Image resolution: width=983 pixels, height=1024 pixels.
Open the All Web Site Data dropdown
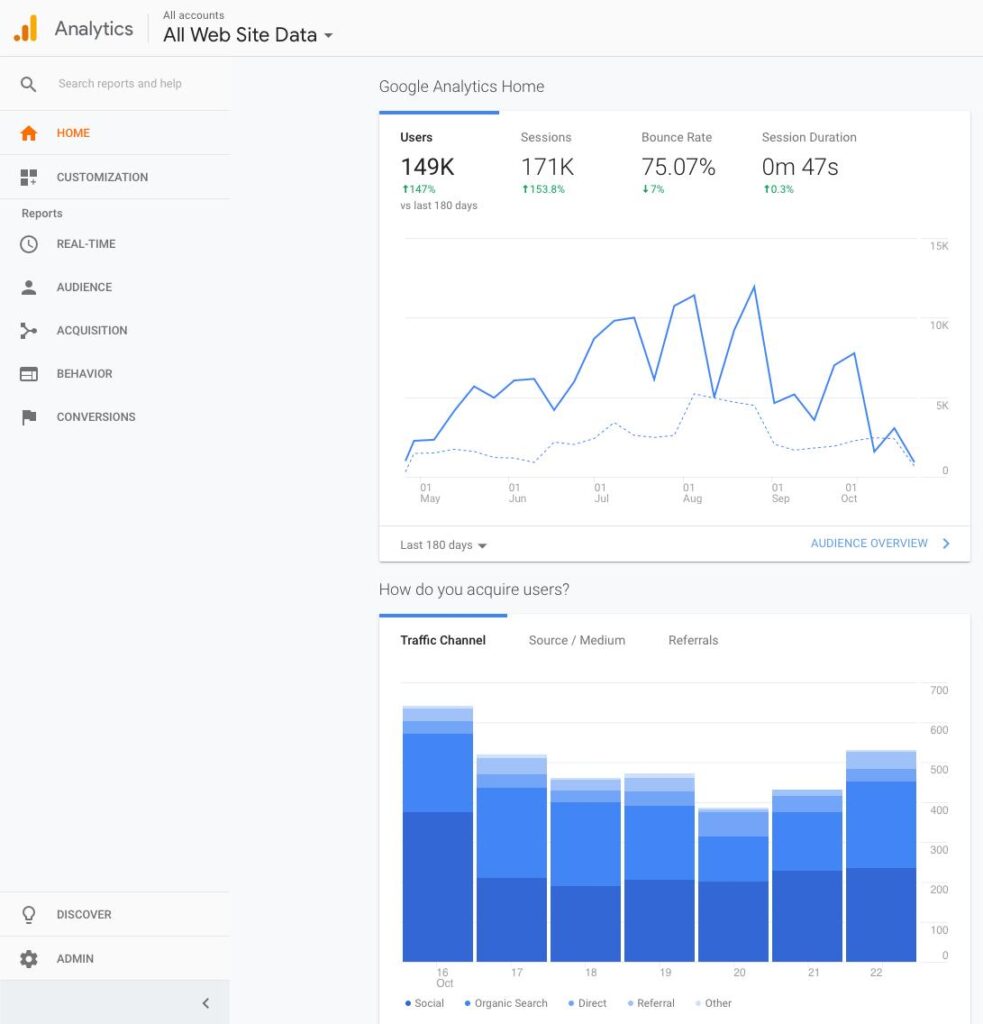(x=248, y=35)
